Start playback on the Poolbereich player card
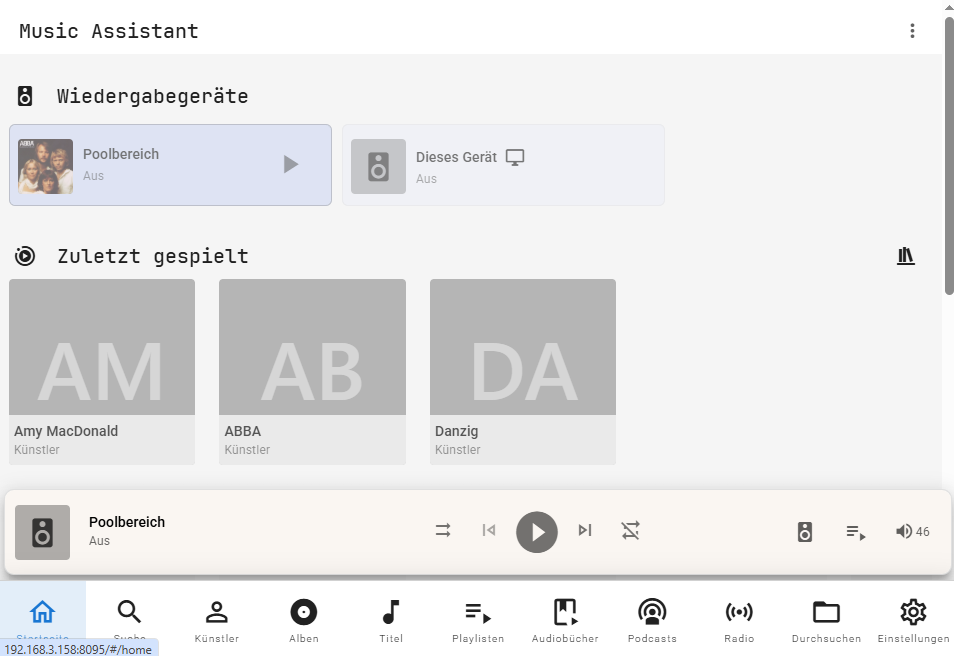This screenshot has height=656, width=954. pyautogui.click(x=290, y=164)
